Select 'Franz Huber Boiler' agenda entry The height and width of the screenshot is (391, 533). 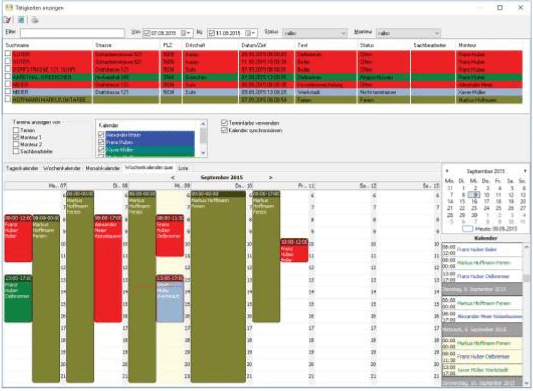[x=482, y=250]
